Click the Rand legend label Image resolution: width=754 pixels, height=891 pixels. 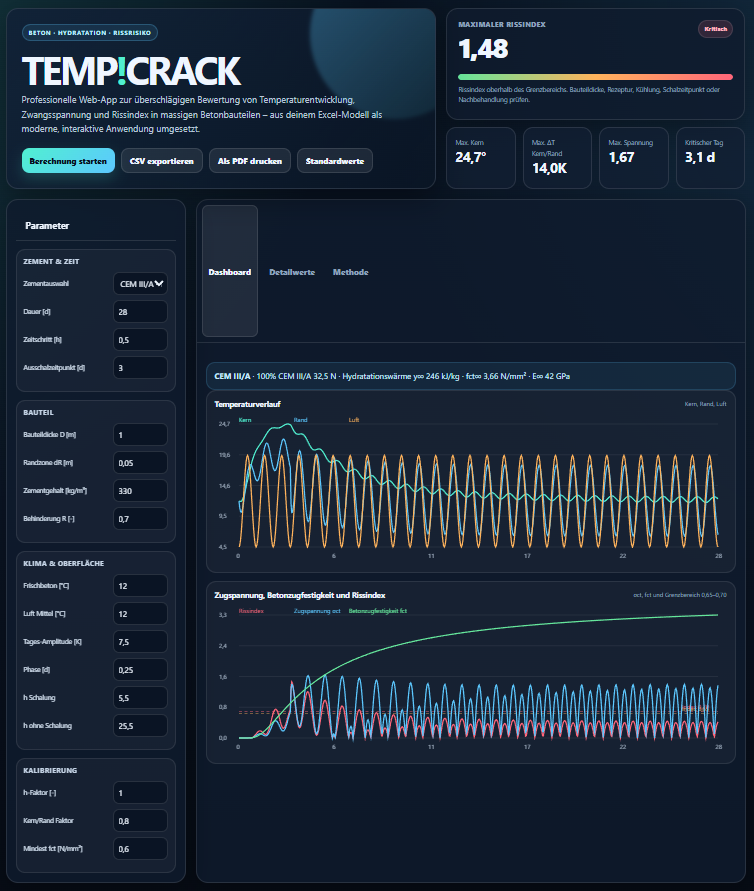pyautogui.click(x=300, y=420)
